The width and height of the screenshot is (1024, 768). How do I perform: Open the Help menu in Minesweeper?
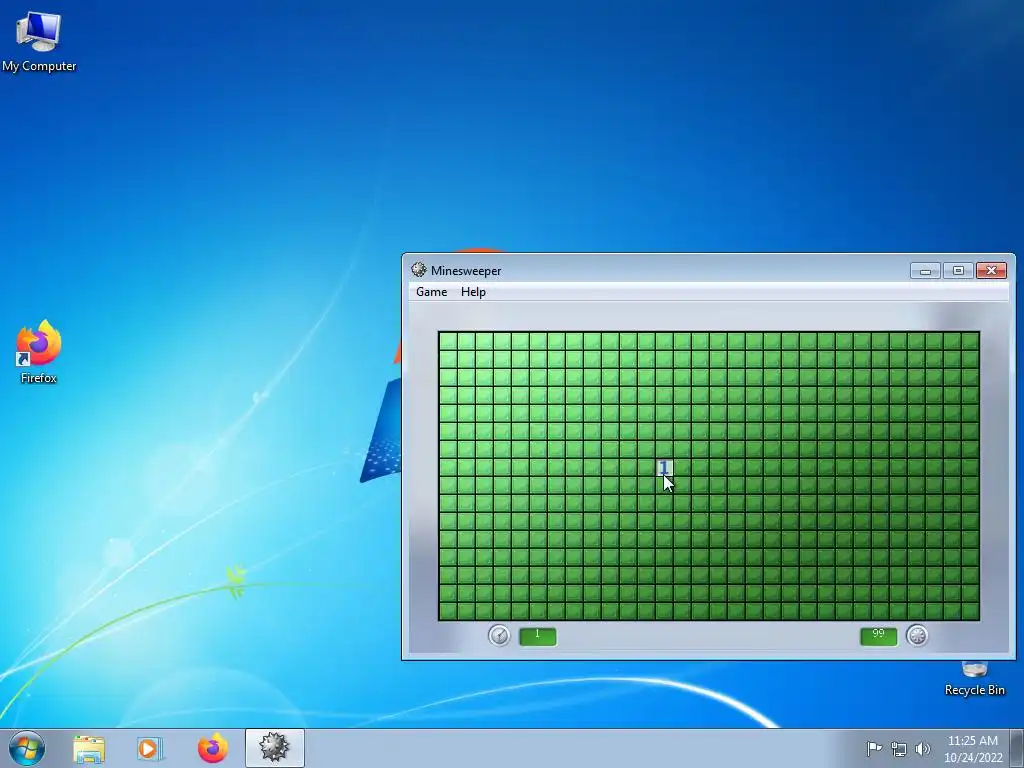473,292
